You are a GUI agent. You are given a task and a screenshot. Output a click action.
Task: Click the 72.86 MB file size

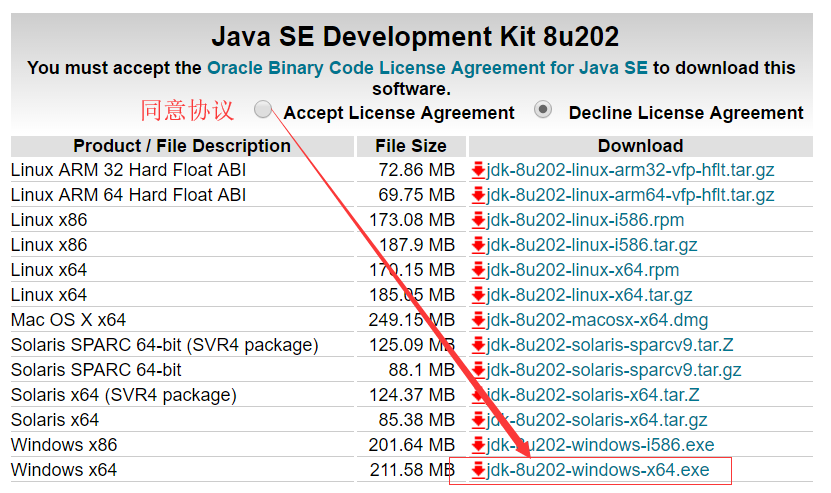point(417,170)
